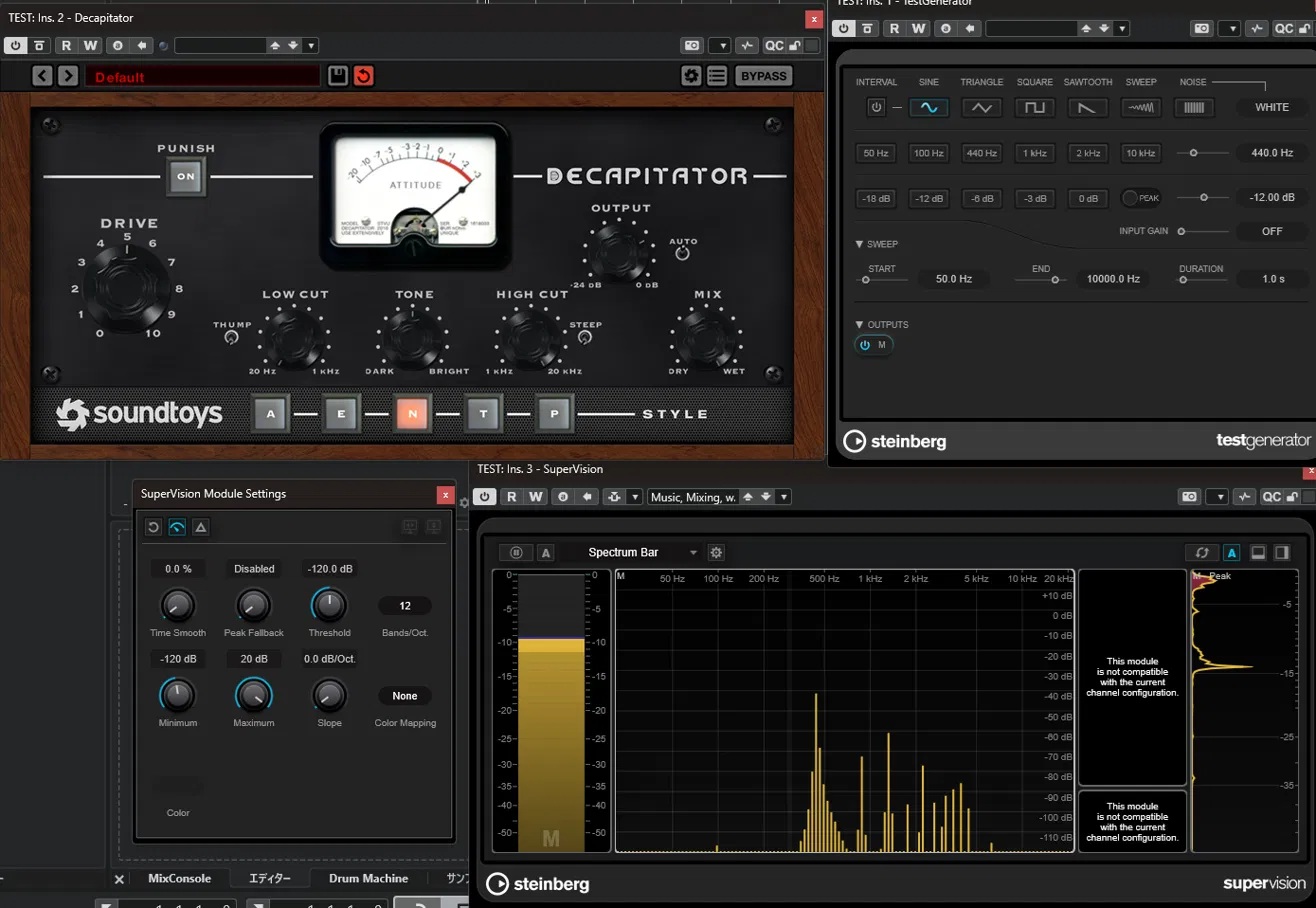
Task: Set TestGenerator level to -6 dB
Action: click(x=982, y=198)
